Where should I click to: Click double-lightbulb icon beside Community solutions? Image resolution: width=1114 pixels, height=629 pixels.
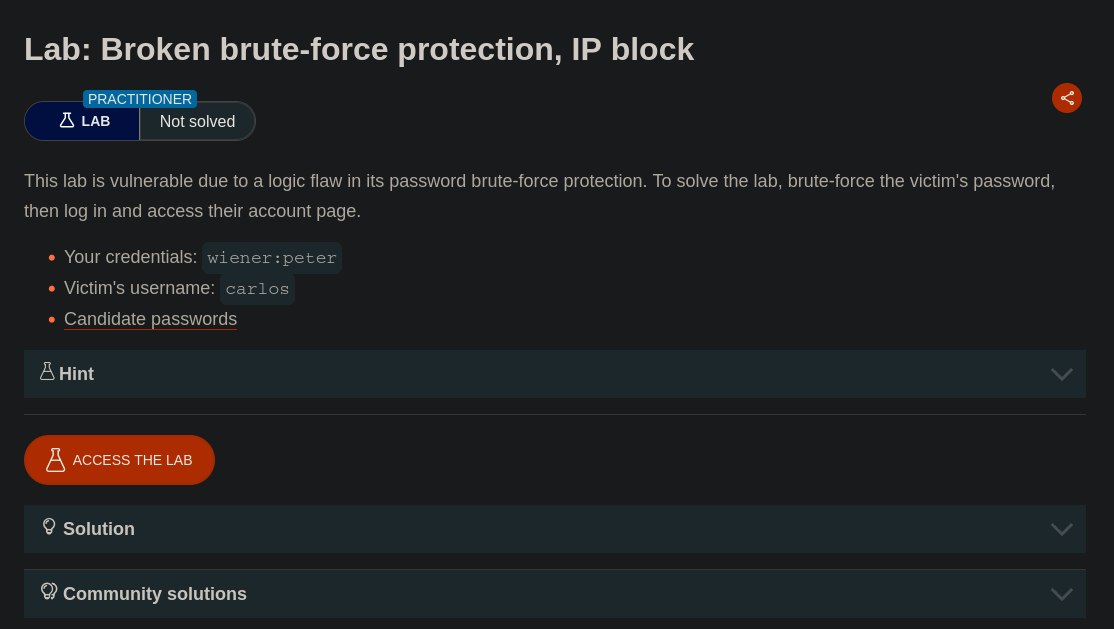(x=49, y=592)
